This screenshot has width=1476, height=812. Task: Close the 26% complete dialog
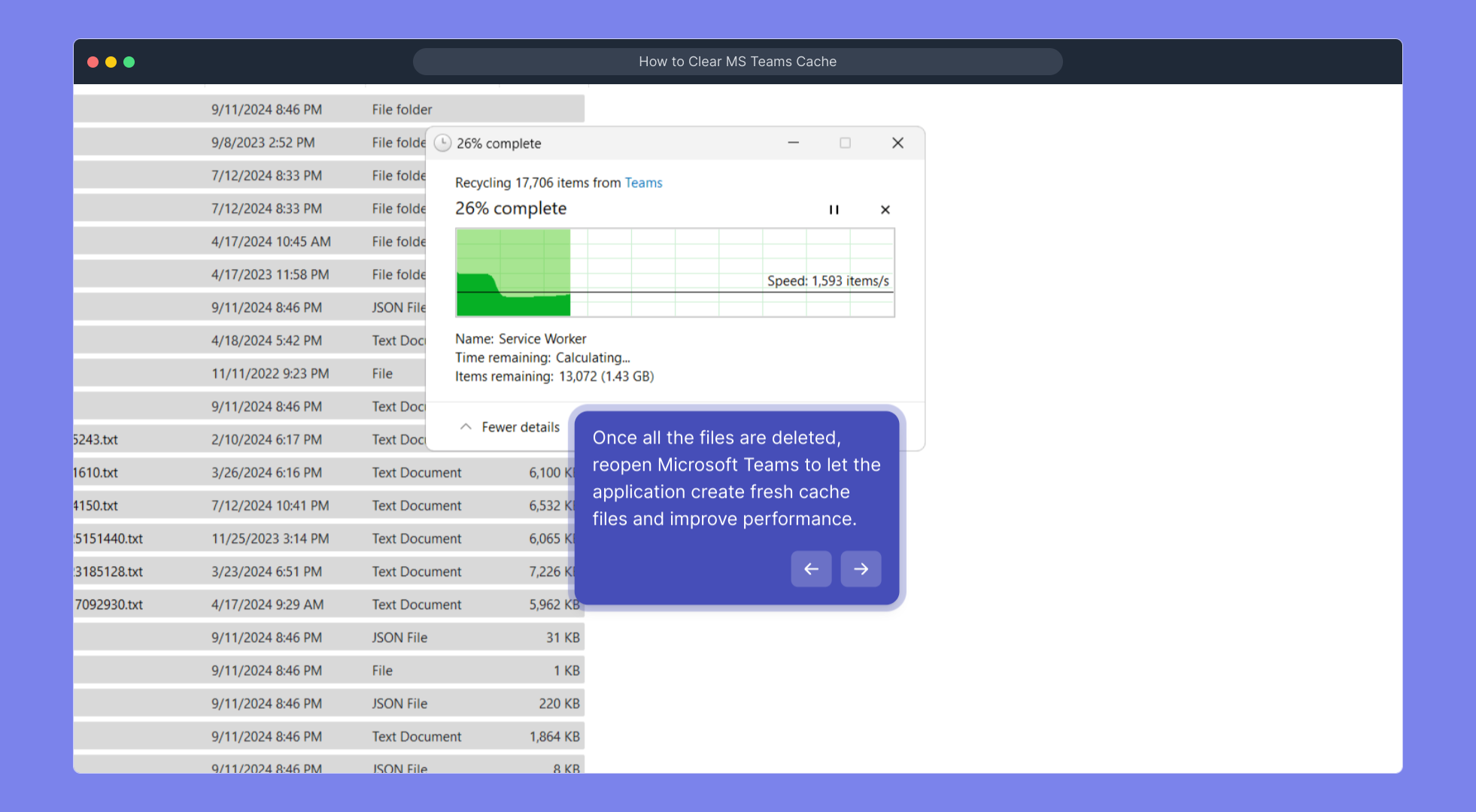897,143
